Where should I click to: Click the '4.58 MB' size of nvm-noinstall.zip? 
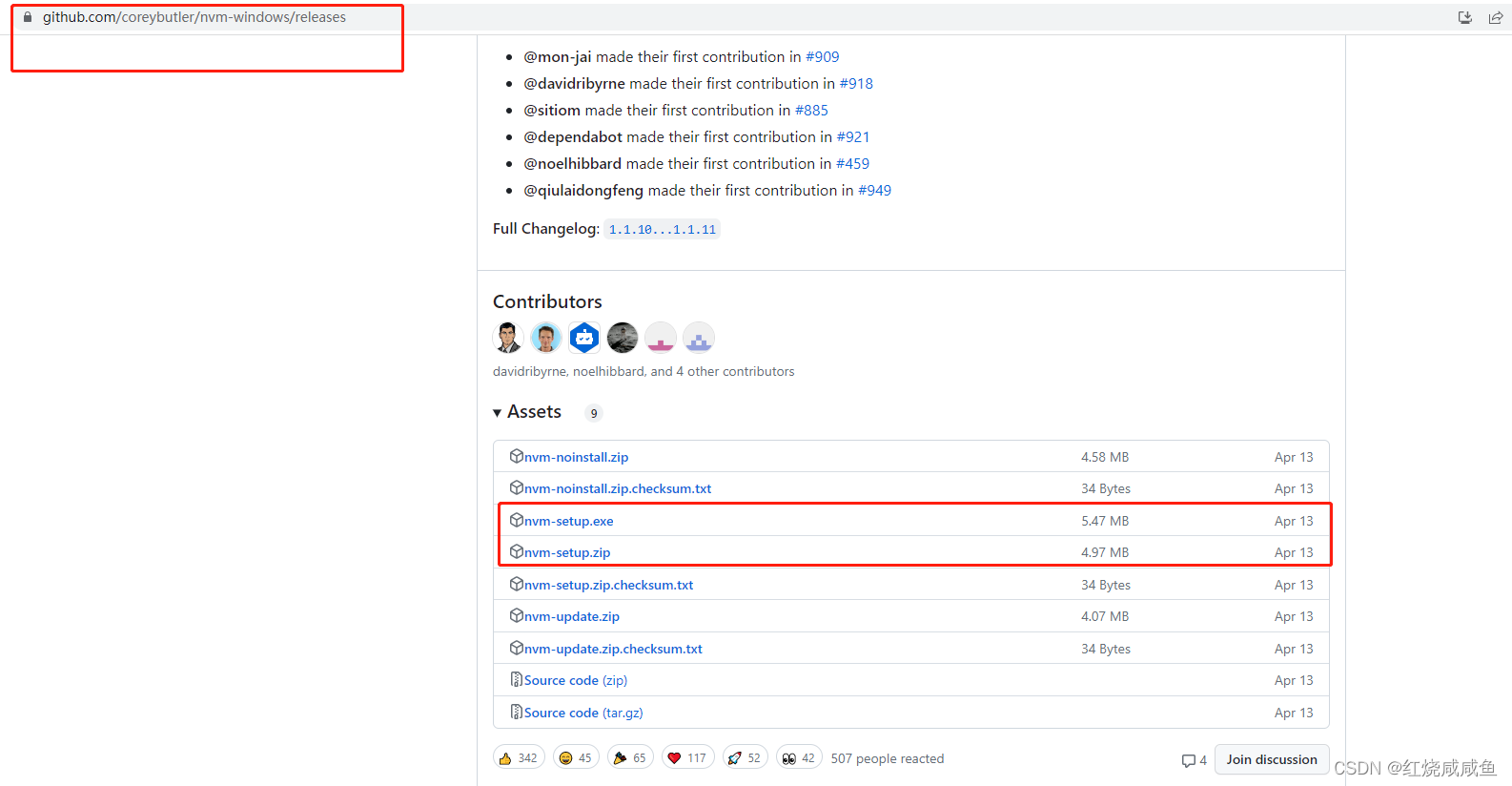coord(1105,457)
